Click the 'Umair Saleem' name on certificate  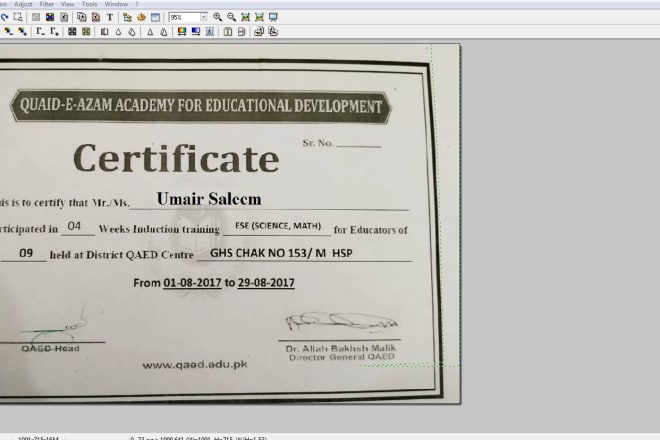209,199
